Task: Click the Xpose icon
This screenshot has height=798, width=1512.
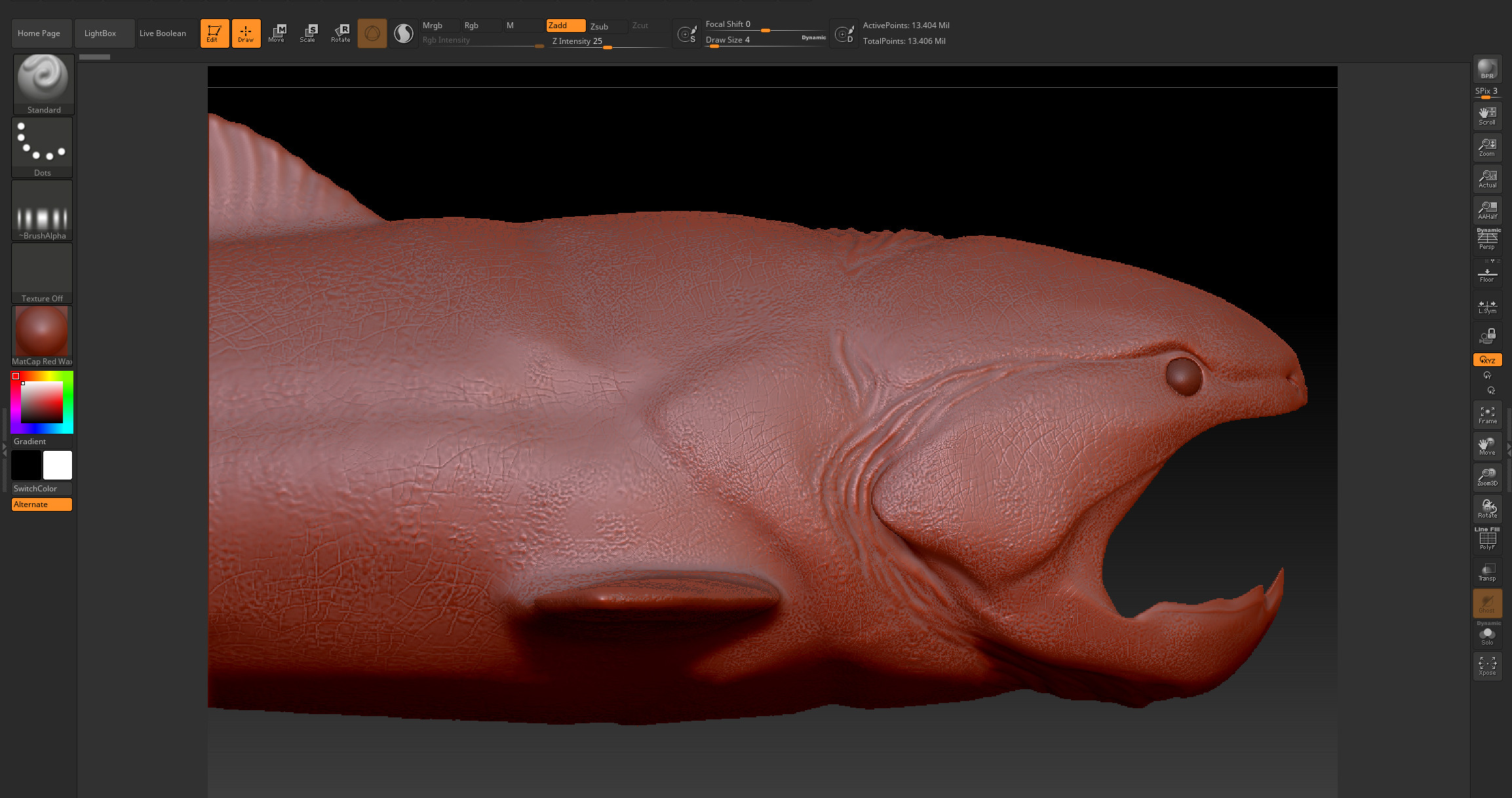Action: [x=1487, y=666]
